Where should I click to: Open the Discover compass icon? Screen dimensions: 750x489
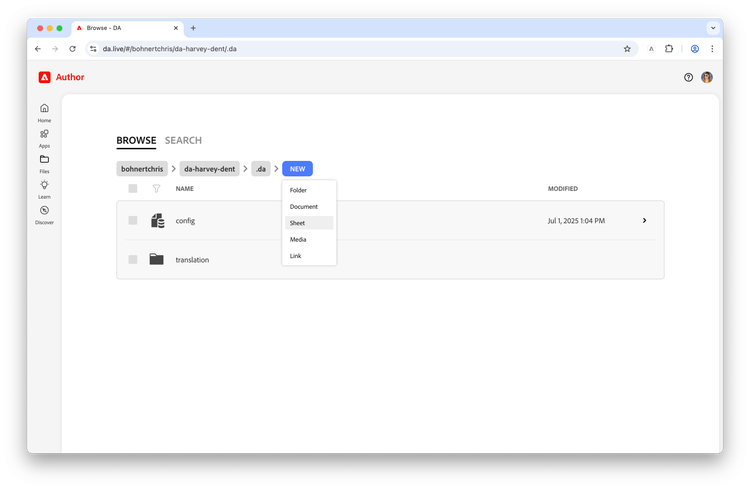(x=44, y=211)
